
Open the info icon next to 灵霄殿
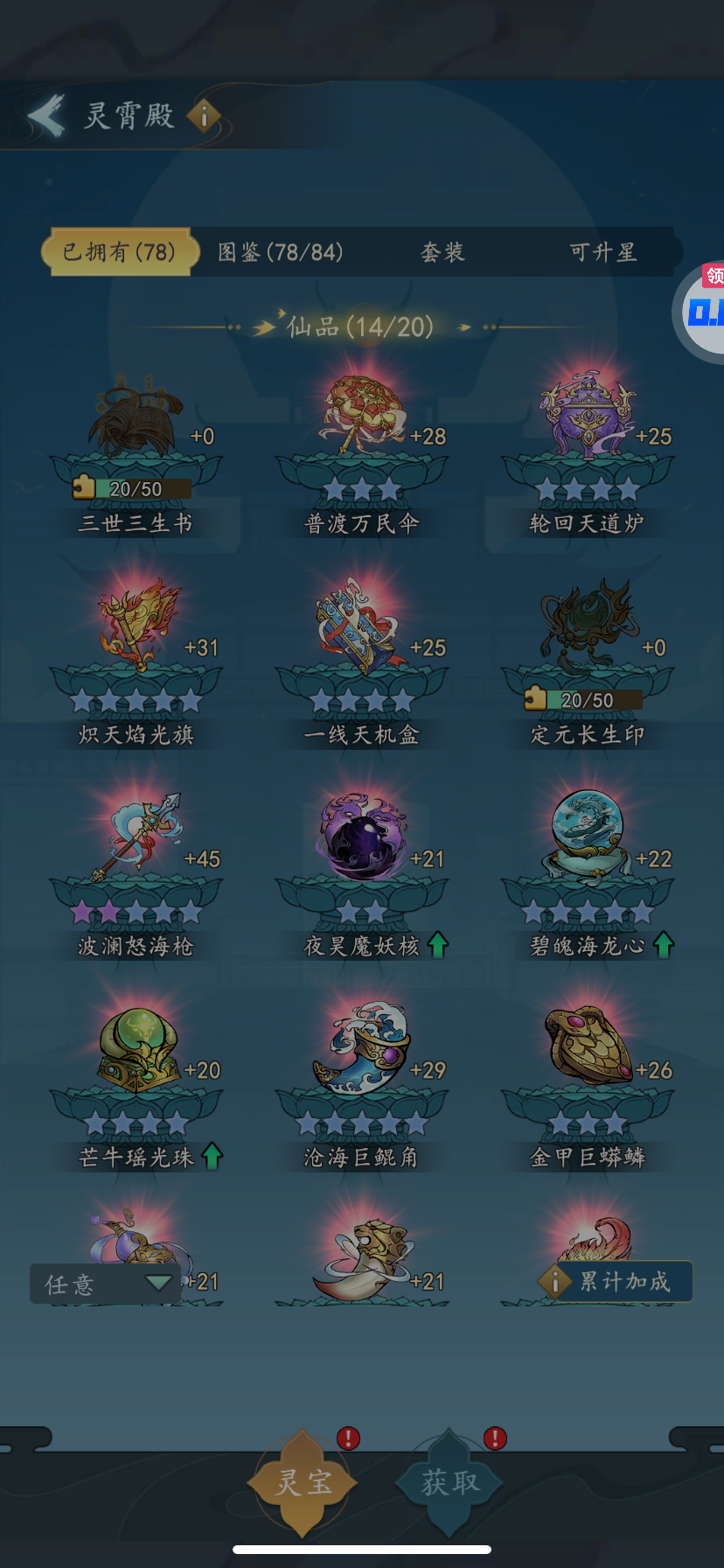tap(204, 115)
